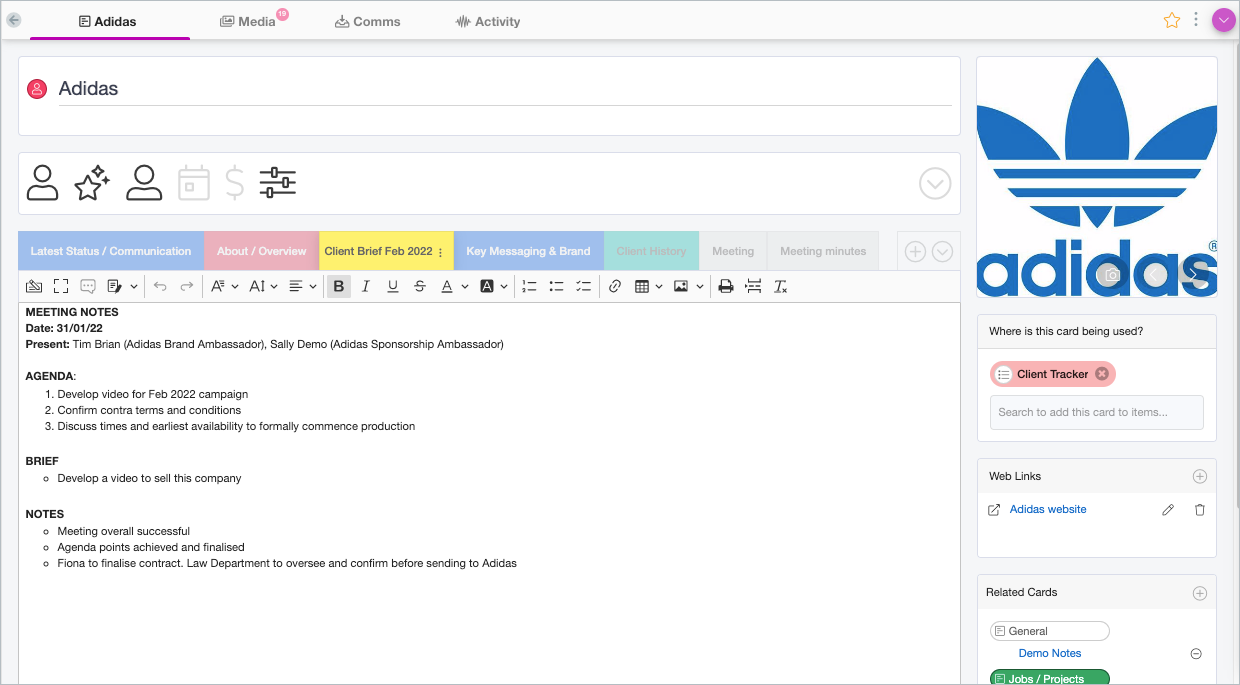Insert a to-do checklist
This screenshot has height=685, width=1240.
coord(584,287)
